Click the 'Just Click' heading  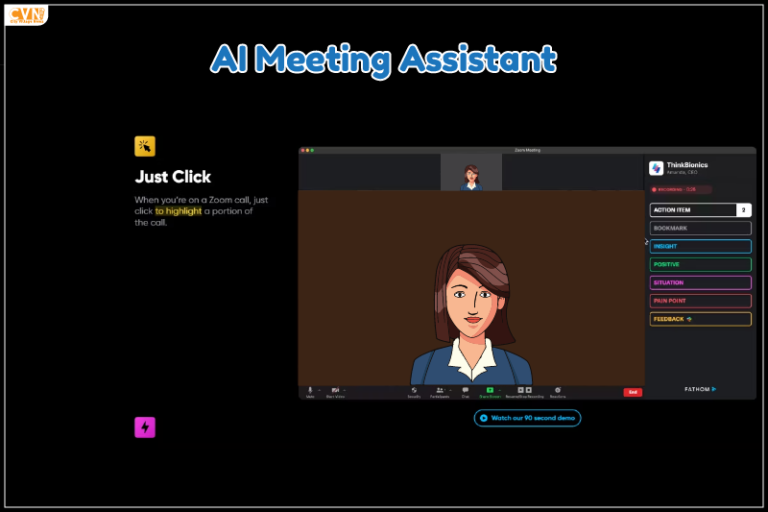pyautogui.click(x=173, y=177)
